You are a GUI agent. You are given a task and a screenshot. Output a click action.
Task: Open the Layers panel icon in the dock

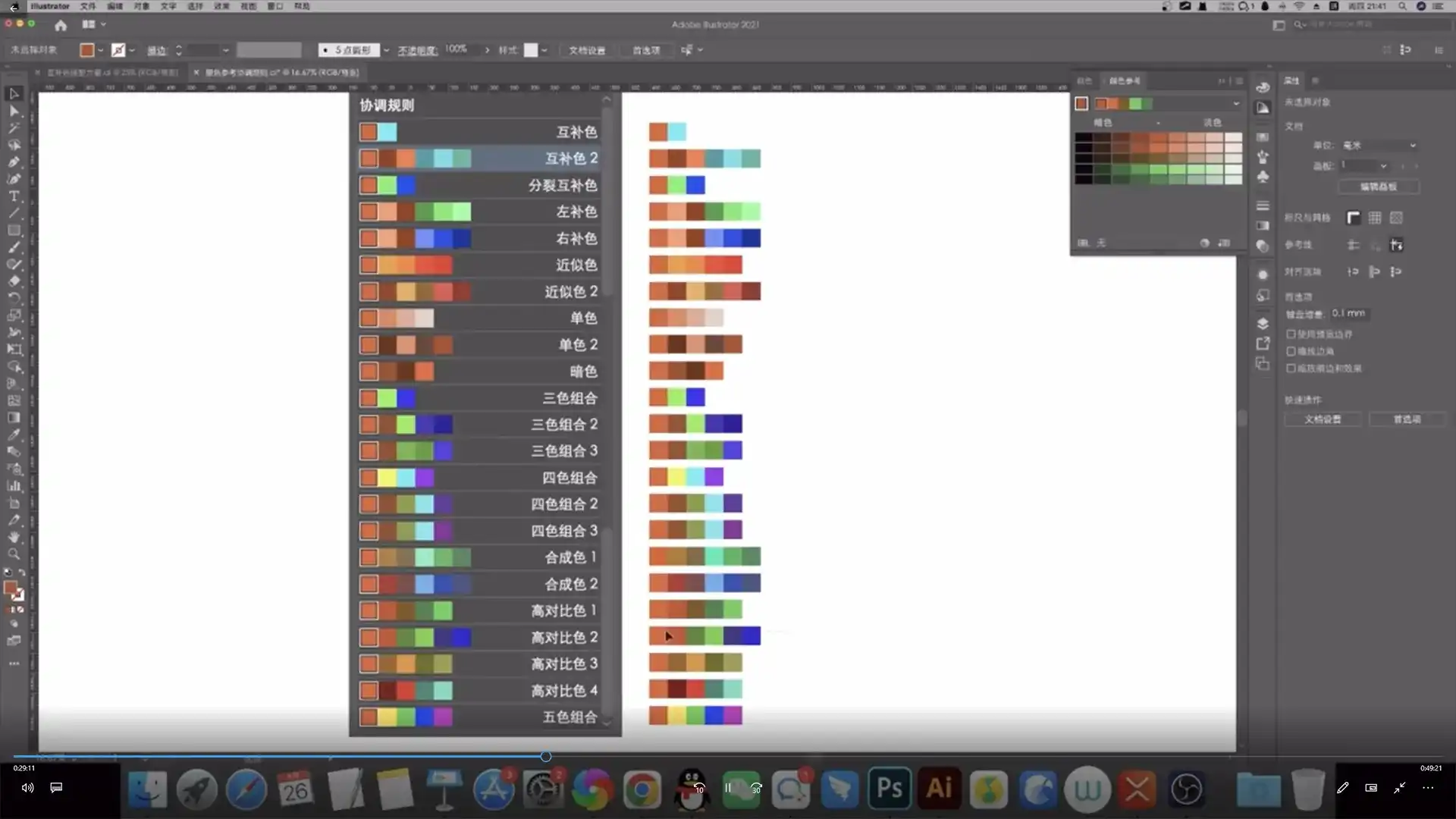pos(1263,324)
